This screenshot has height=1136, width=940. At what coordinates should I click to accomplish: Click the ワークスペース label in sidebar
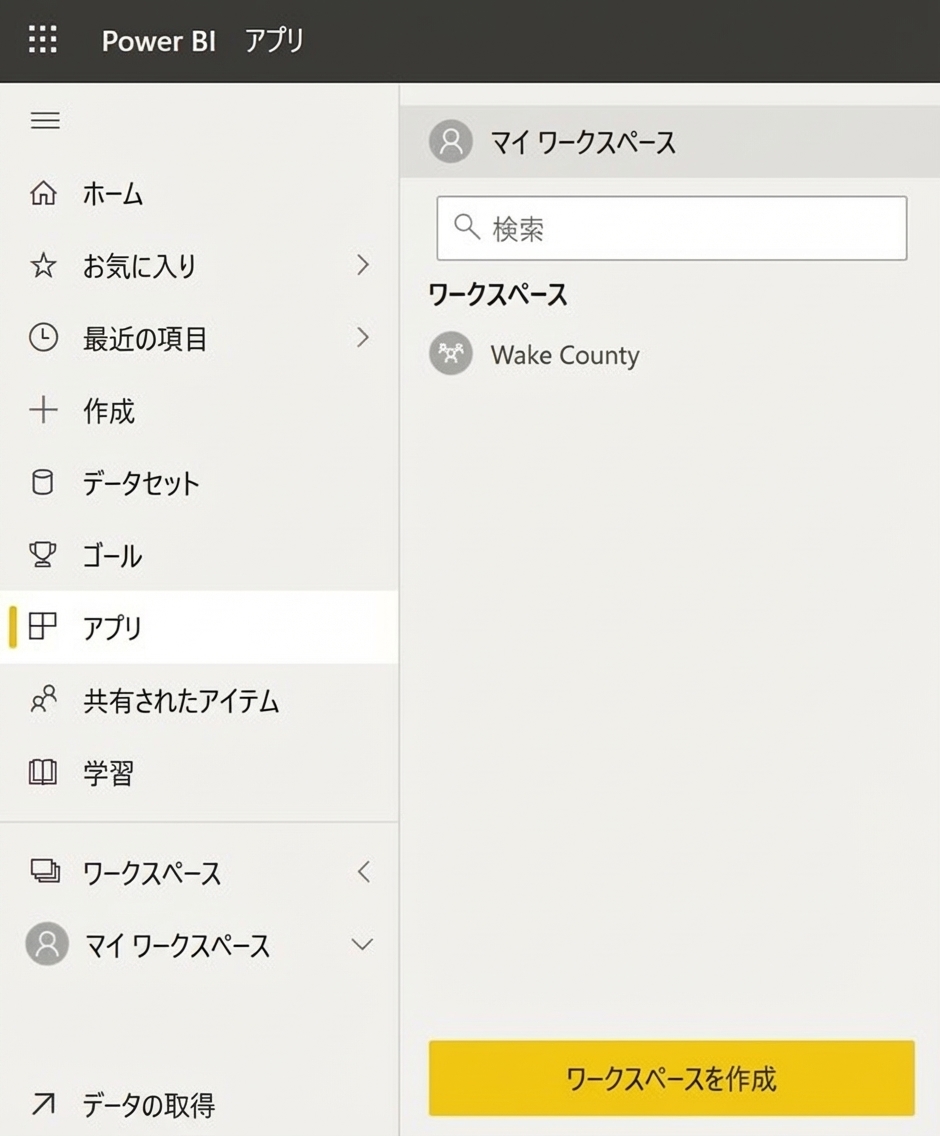pos(151,873)
